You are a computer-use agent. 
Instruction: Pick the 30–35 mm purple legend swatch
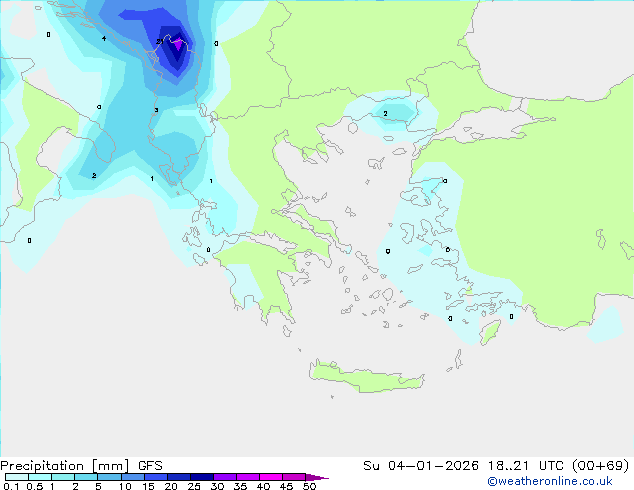(x=224, y=477)
